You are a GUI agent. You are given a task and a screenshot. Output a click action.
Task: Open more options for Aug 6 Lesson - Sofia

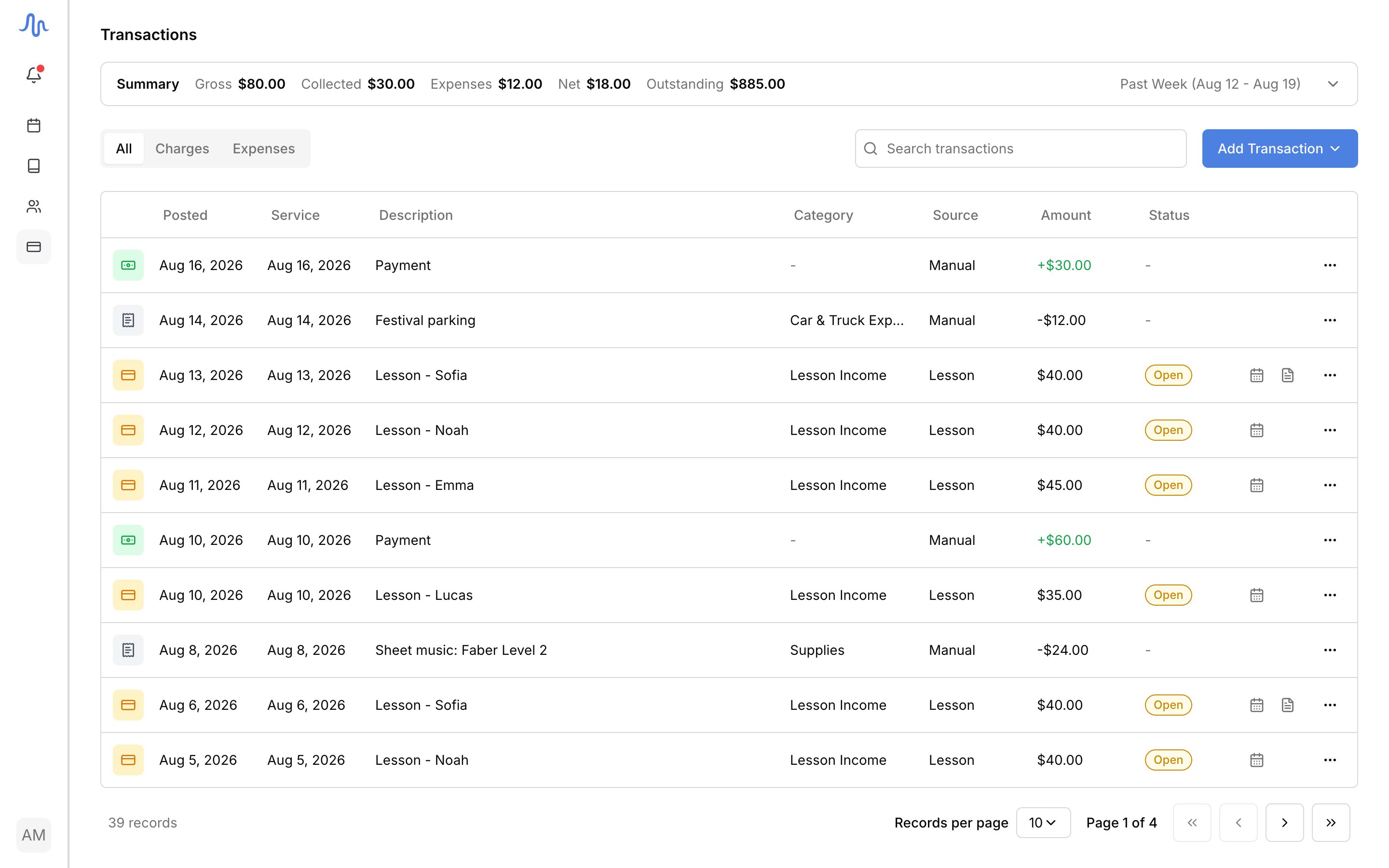pyautogui.click(x=1330, y=705)
